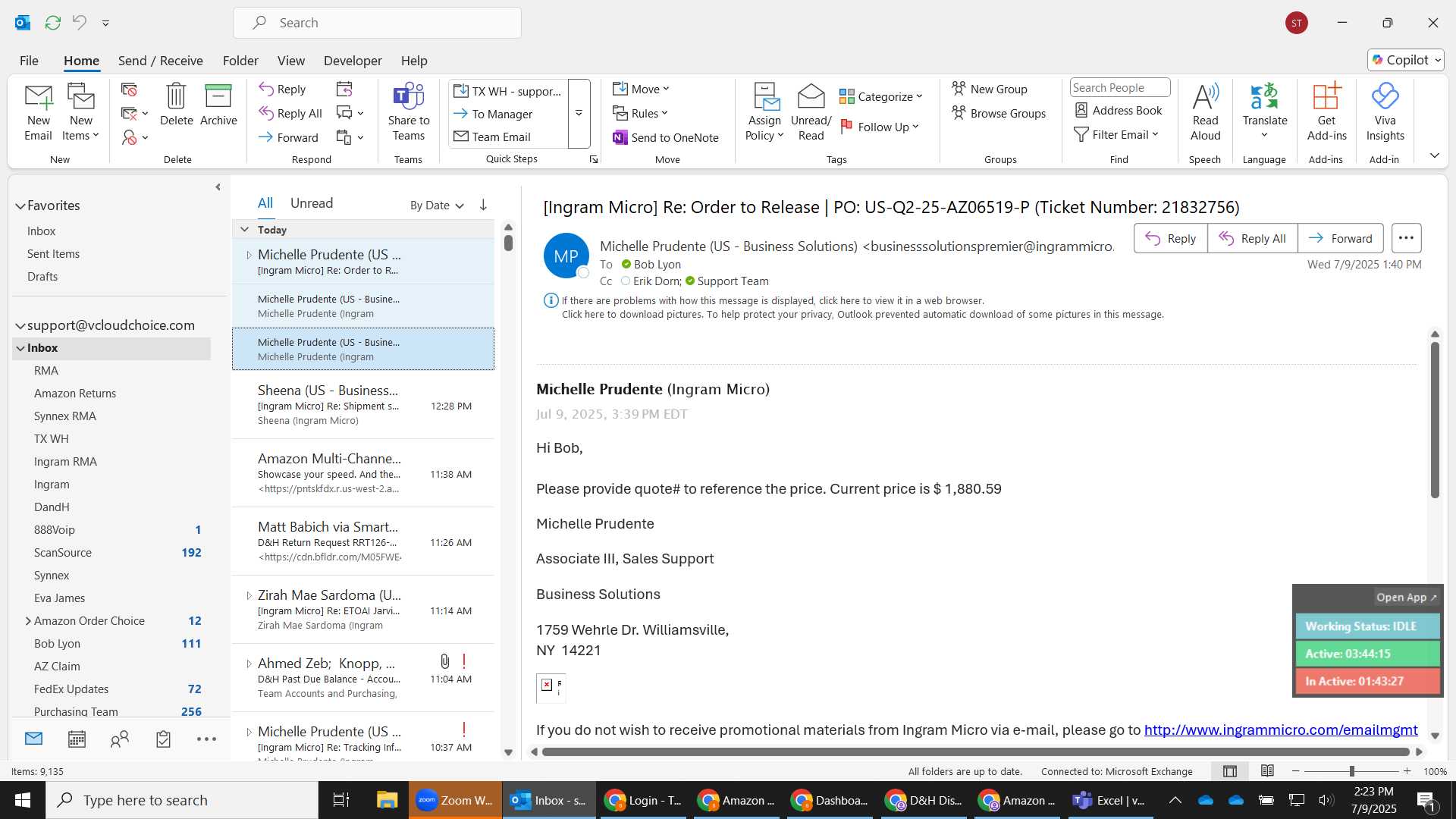The height and width of the screenshot is (819, 1456).
Task: Adjust the zoom slider in status bar
Action: click(1351, 771)
